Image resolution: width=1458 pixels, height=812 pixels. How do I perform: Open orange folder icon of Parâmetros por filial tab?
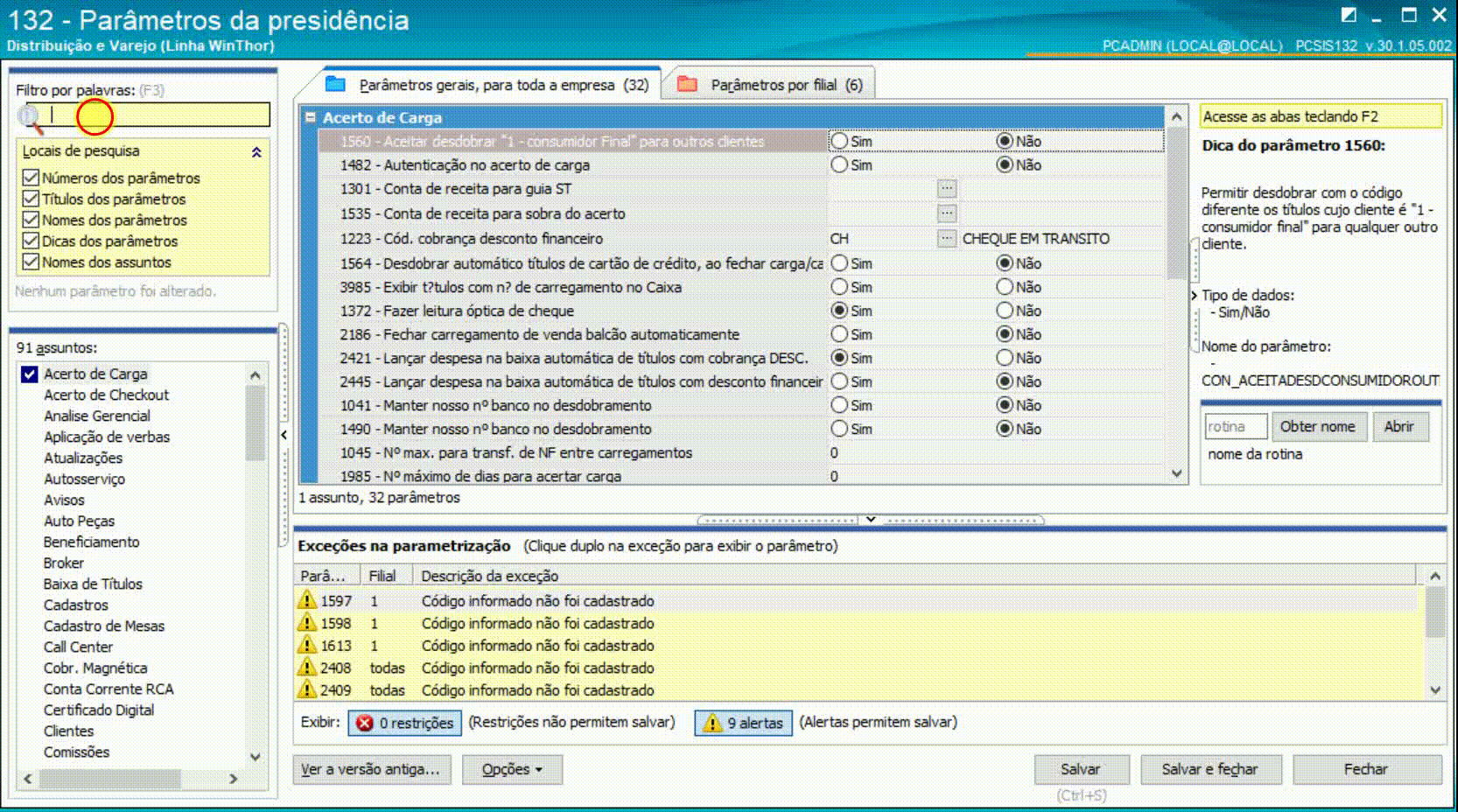[687, 84]
